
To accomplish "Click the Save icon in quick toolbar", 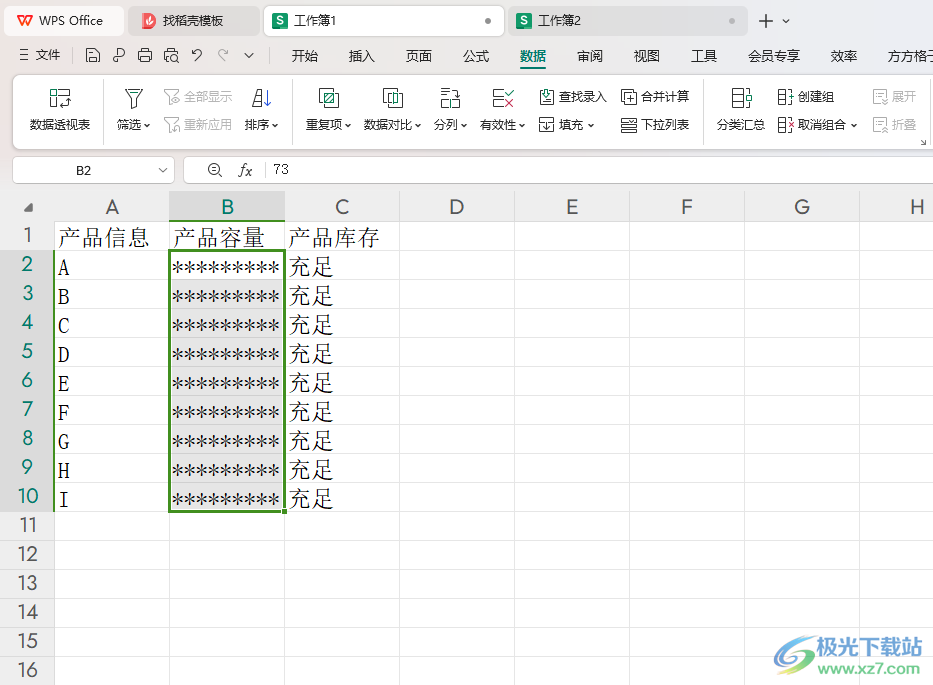I will (x=92, y=55).
